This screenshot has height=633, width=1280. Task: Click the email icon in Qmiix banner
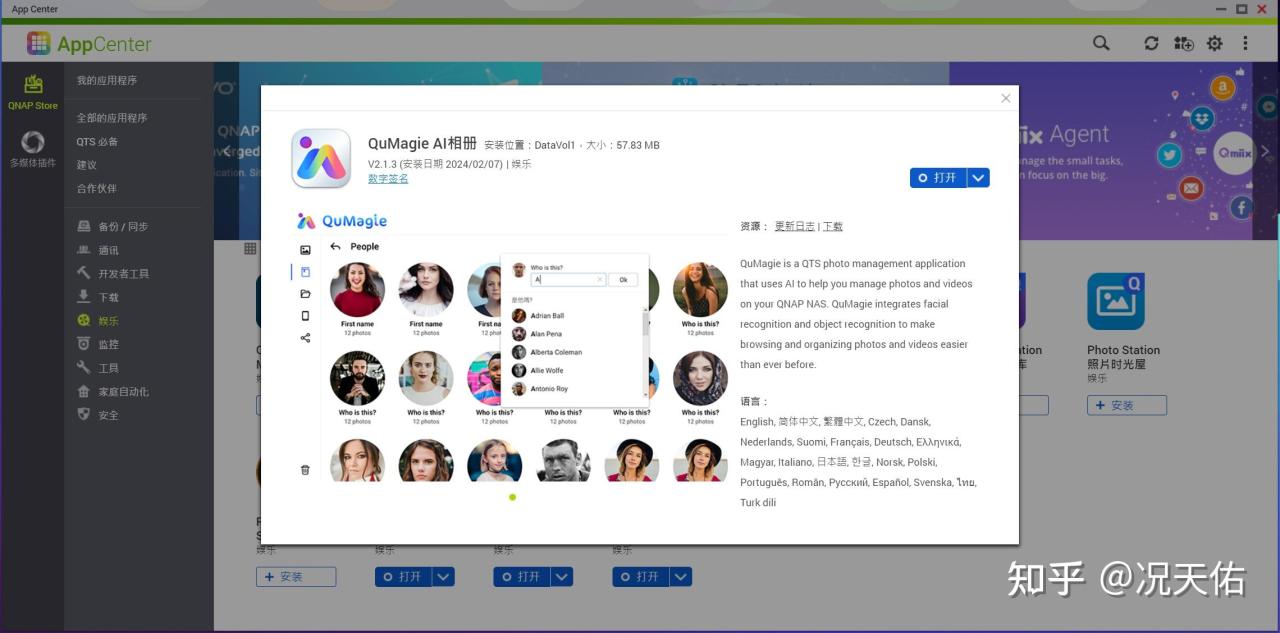click(1190, 188)
